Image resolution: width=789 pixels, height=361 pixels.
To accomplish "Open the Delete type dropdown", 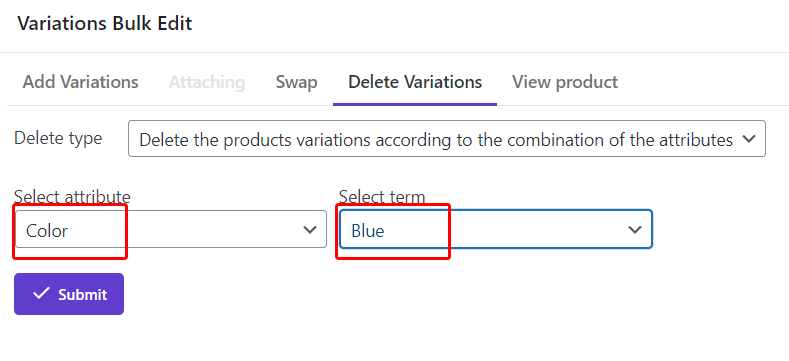I will (447, 138).
